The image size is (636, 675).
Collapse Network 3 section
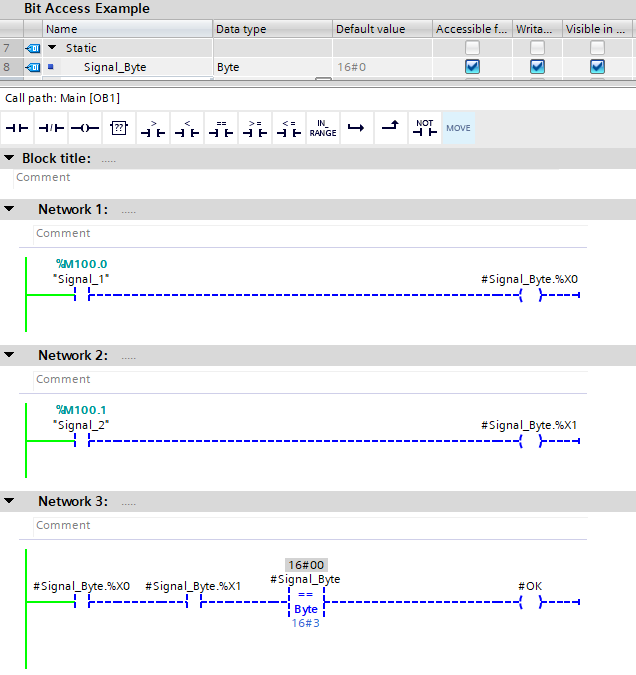coord(10,501)
